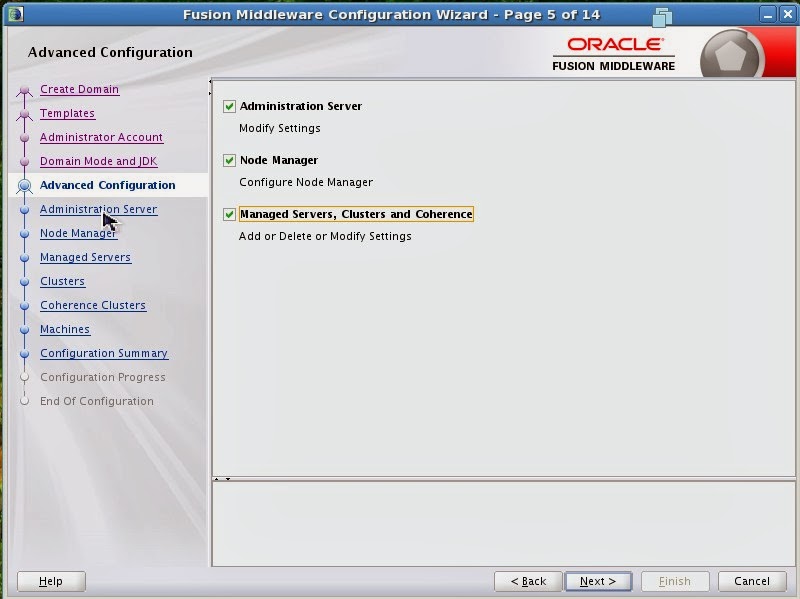Open Administration Server step link
Viewport: 800px width, 599px height.
(98, 209)
